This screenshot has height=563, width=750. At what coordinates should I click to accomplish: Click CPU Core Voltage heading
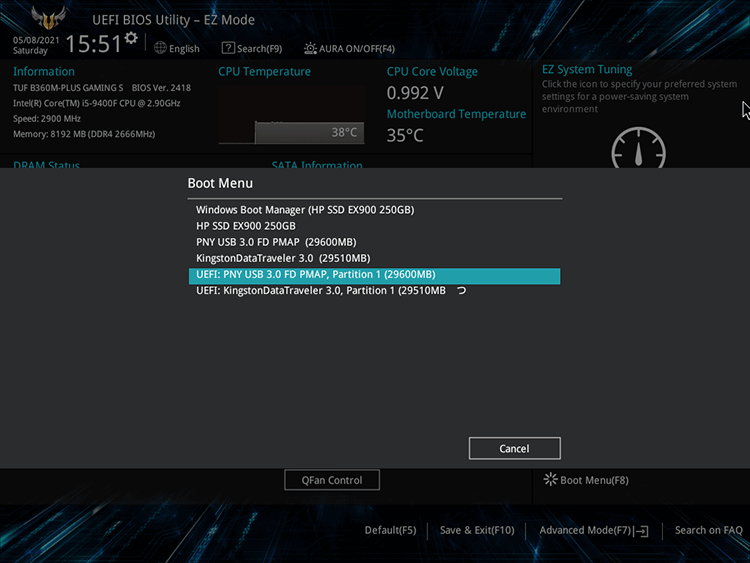[432, 72]
